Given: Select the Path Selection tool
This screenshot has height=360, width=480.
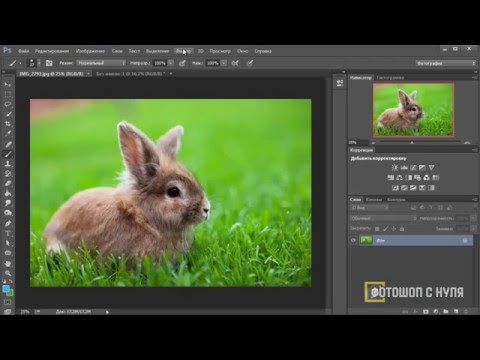Looking at the screenshot, I should pos(8,243).
